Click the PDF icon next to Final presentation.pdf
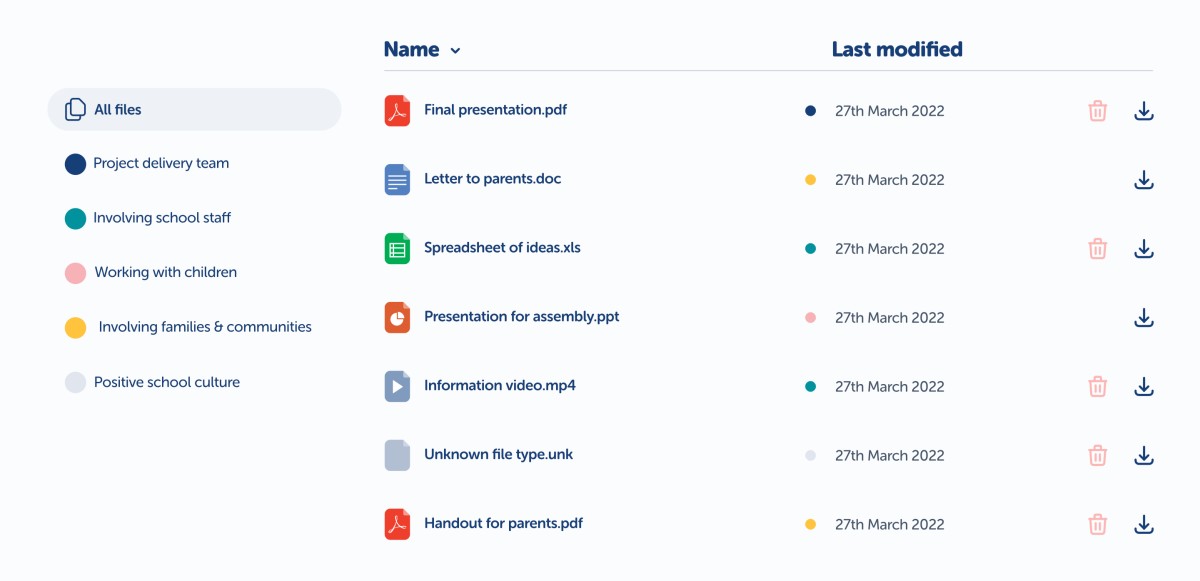This screenshot has width=1200, height=581. (x=396, y=110)
